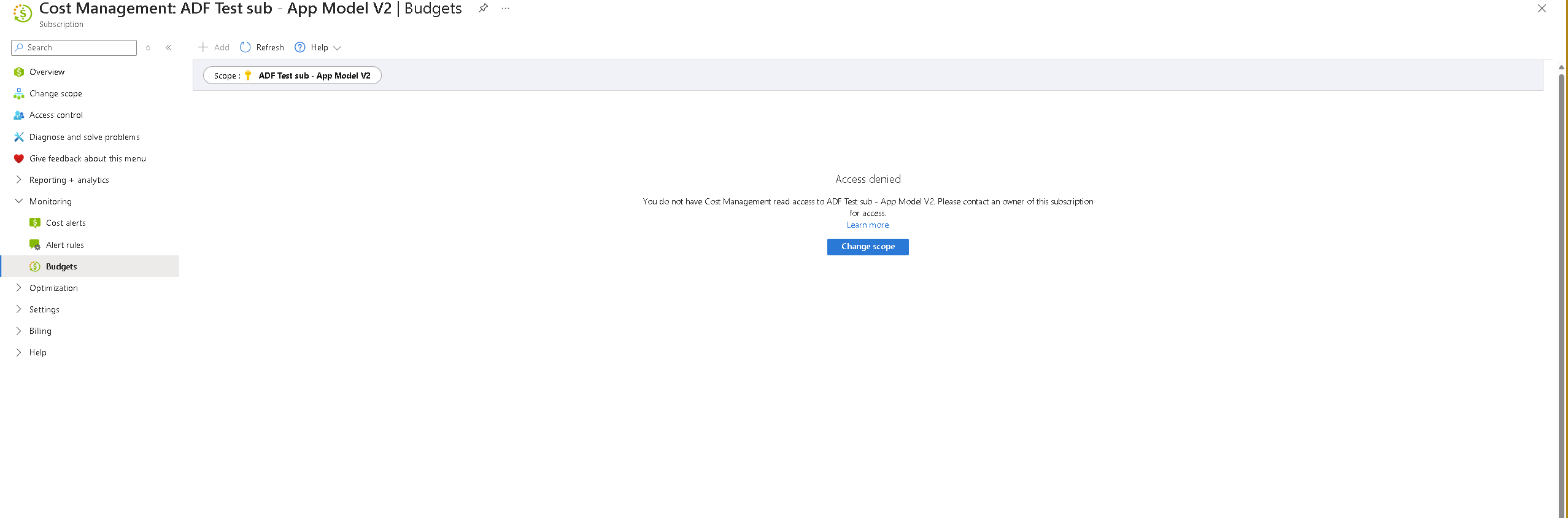Click the Add plus icon

pos(203,47)
